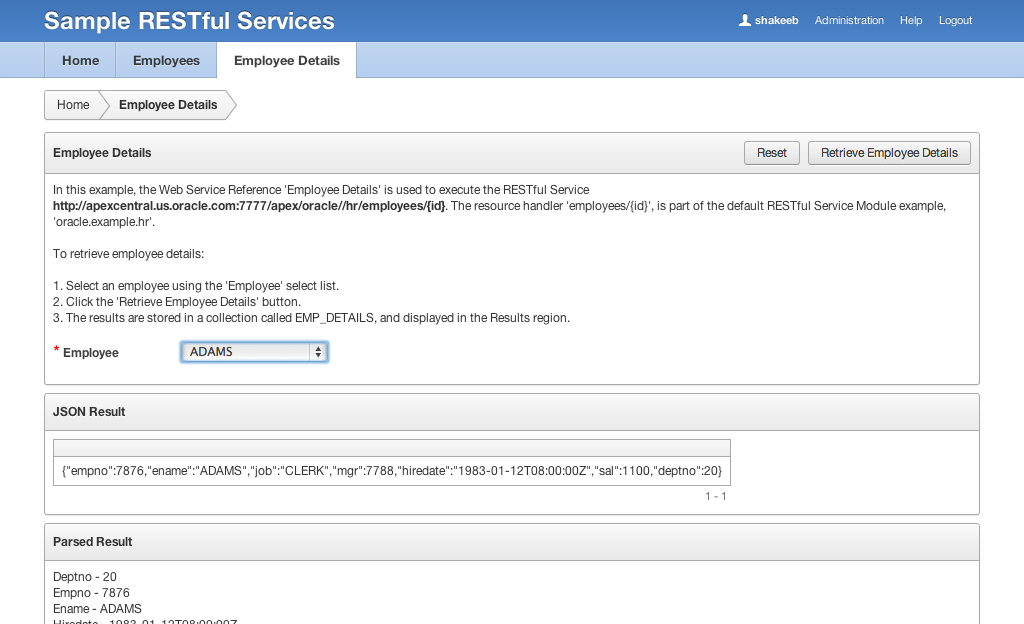Click the blank JSON result table header
Image resolution: width=1024 pixels, height=624 pixels.
(391, 448)
